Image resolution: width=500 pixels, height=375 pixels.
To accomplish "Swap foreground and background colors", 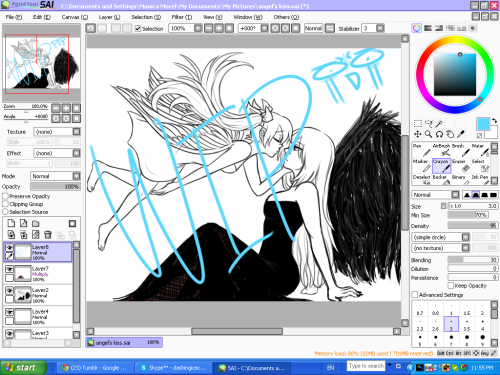I will pyautogui.click(x=494, y=120).
